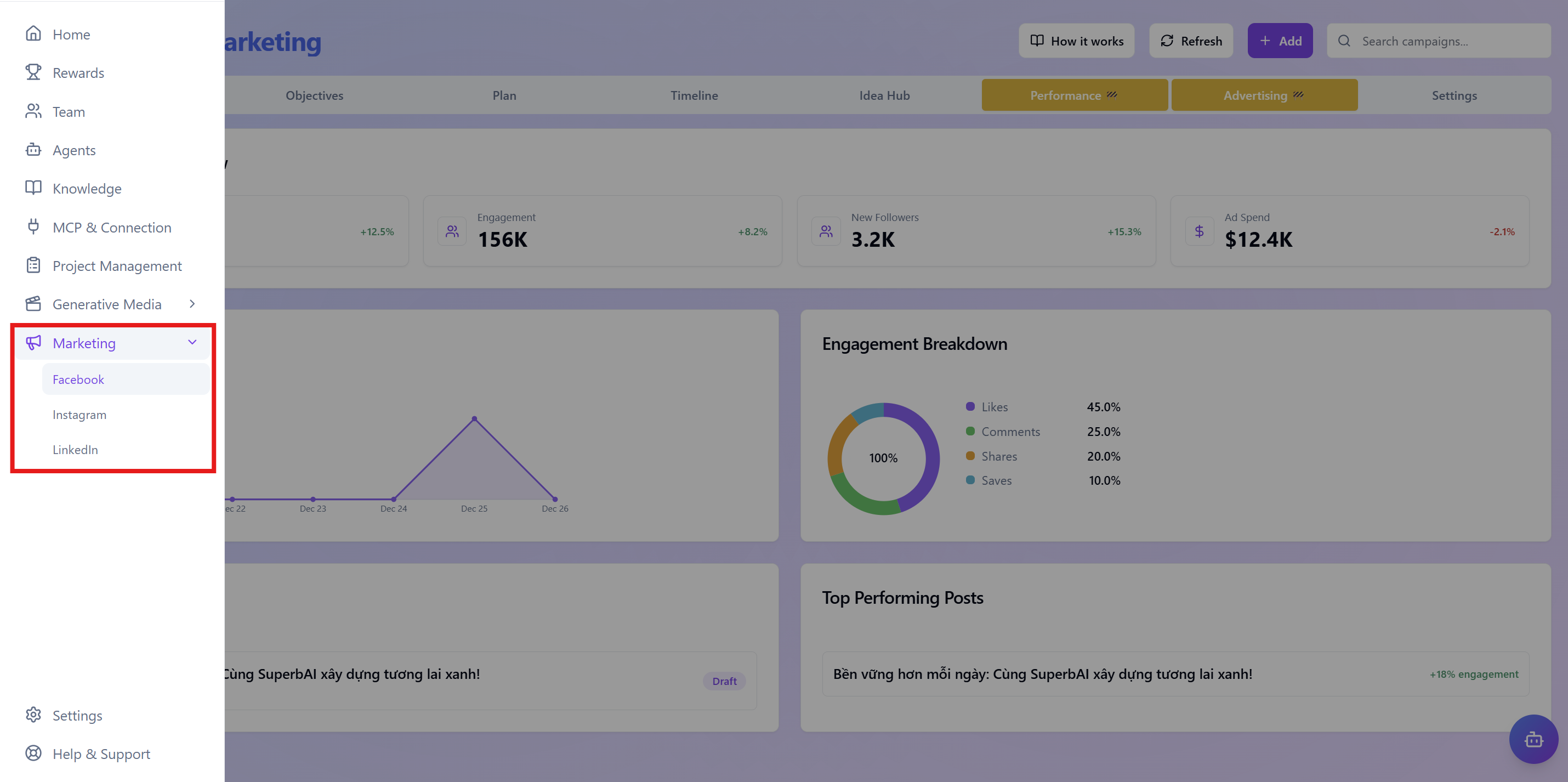
Task: Expand the Generative Media submenu
Action: pyautogui.click(x=192, y=303)
